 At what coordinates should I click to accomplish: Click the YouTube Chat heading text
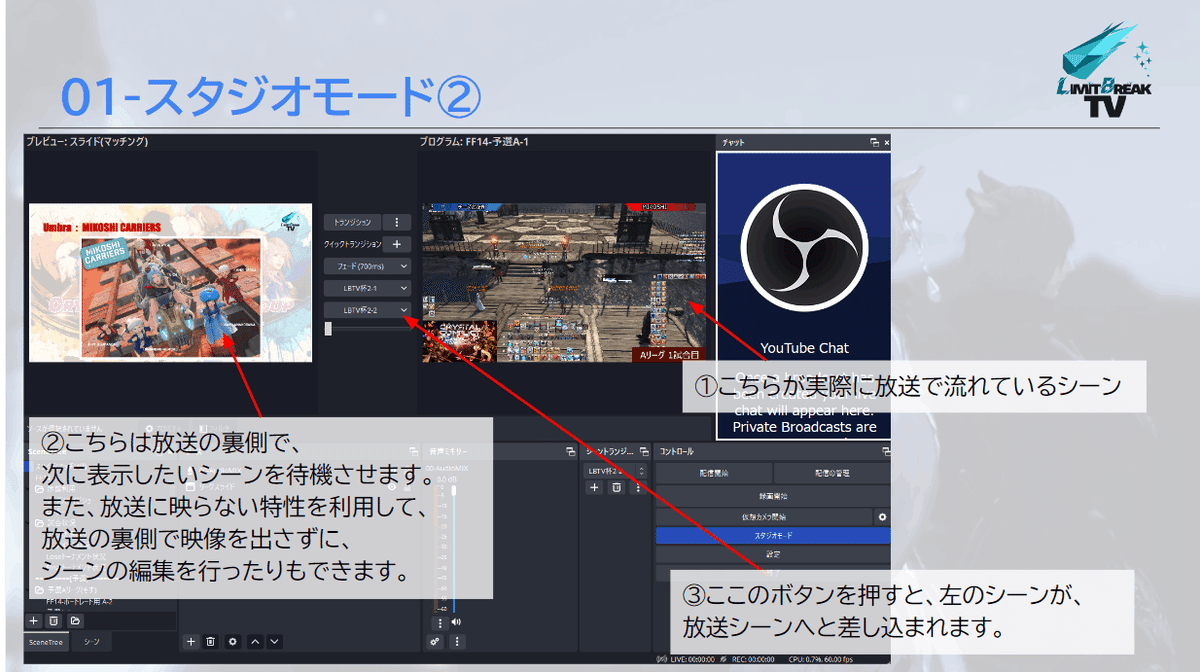pos(804,348)
